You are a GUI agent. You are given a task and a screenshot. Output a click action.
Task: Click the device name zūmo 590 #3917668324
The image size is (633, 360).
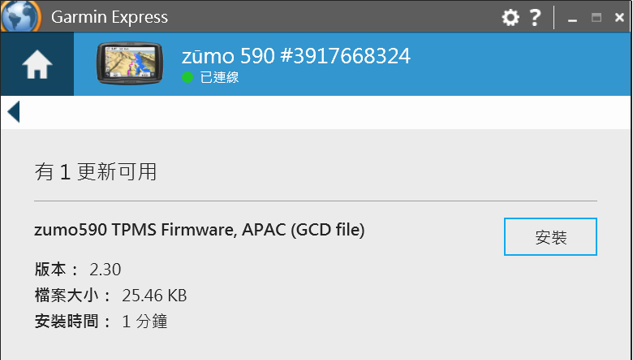(x=296, y=56)
